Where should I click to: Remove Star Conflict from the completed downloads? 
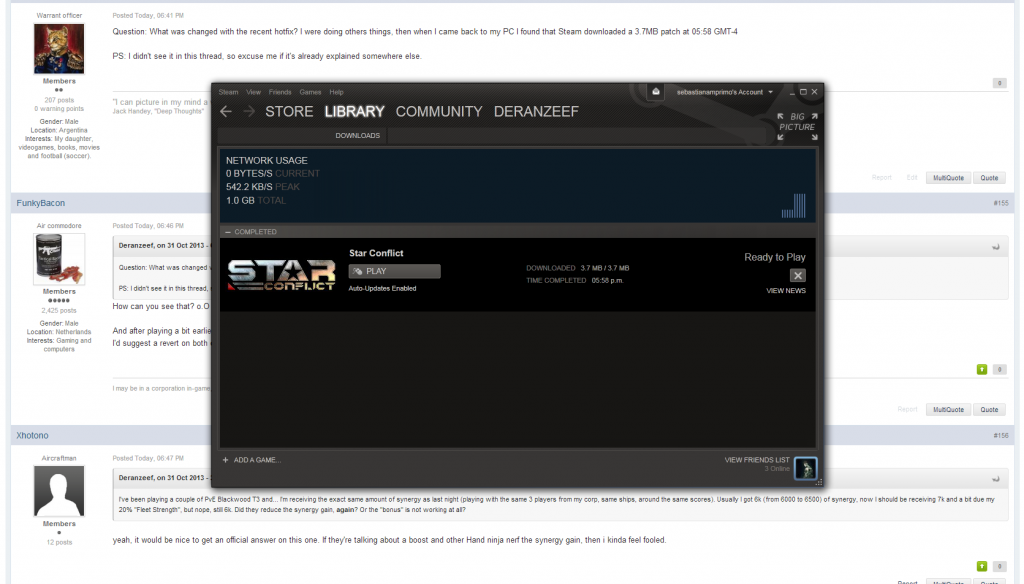click(x=797, y=275)
